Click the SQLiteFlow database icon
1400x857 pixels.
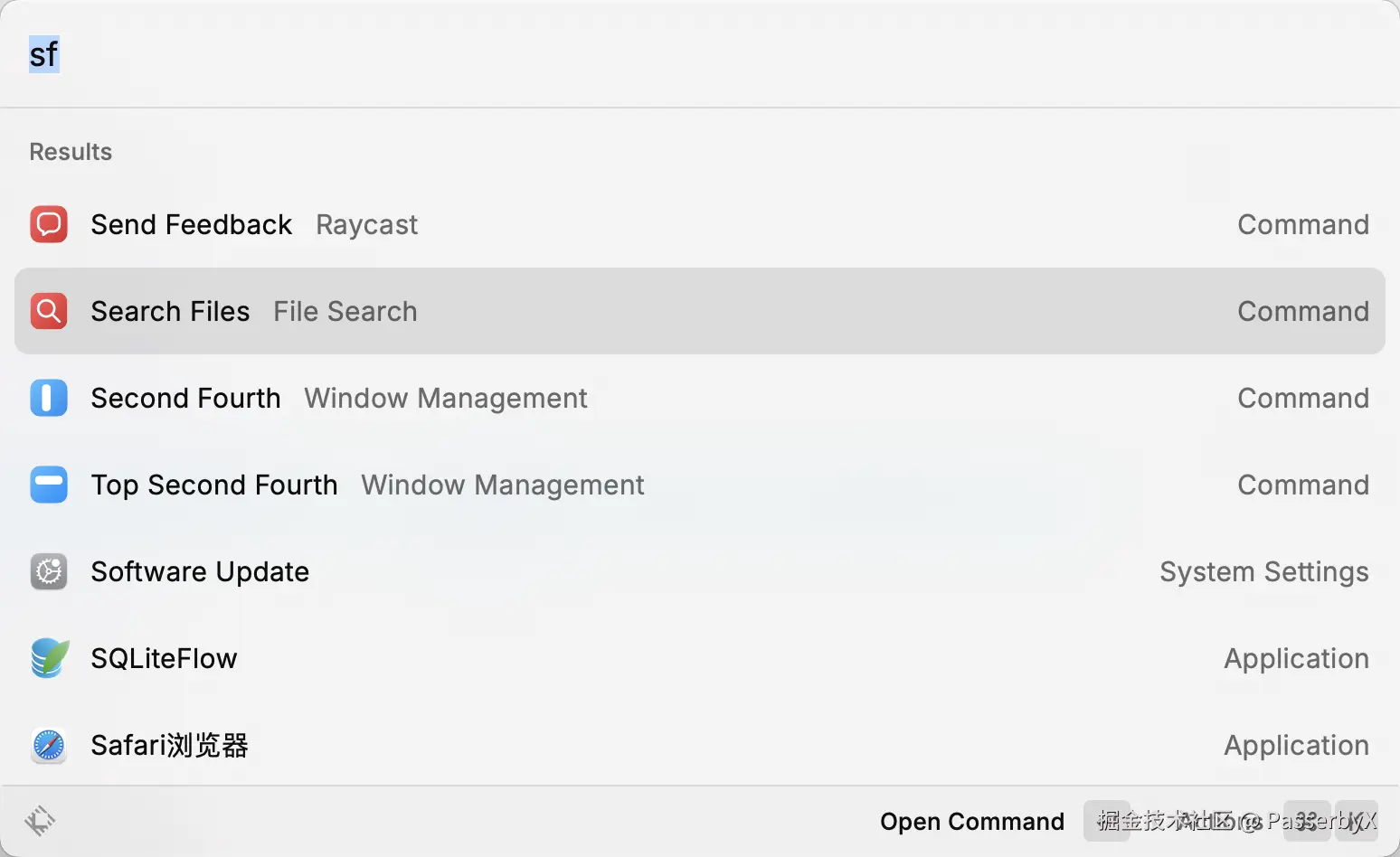49,658
